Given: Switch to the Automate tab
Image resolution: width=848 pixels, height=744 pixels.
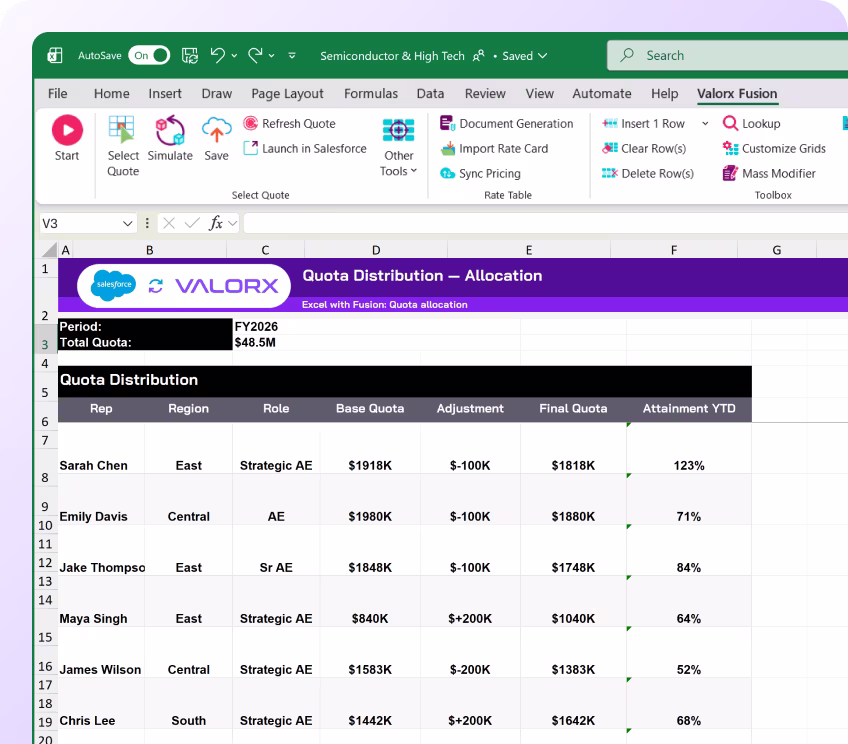Looking at the screenshot, I should coord(602,94).
